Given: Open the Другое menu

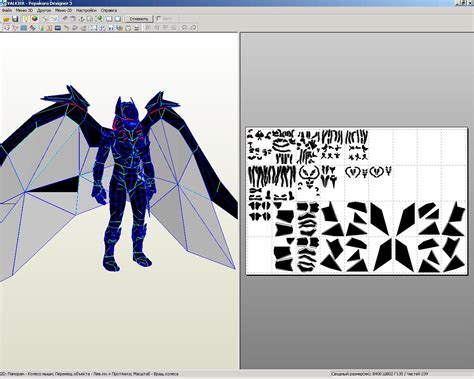Looking at the screenshot, I should pyautogui.click(x=44, y=10).
